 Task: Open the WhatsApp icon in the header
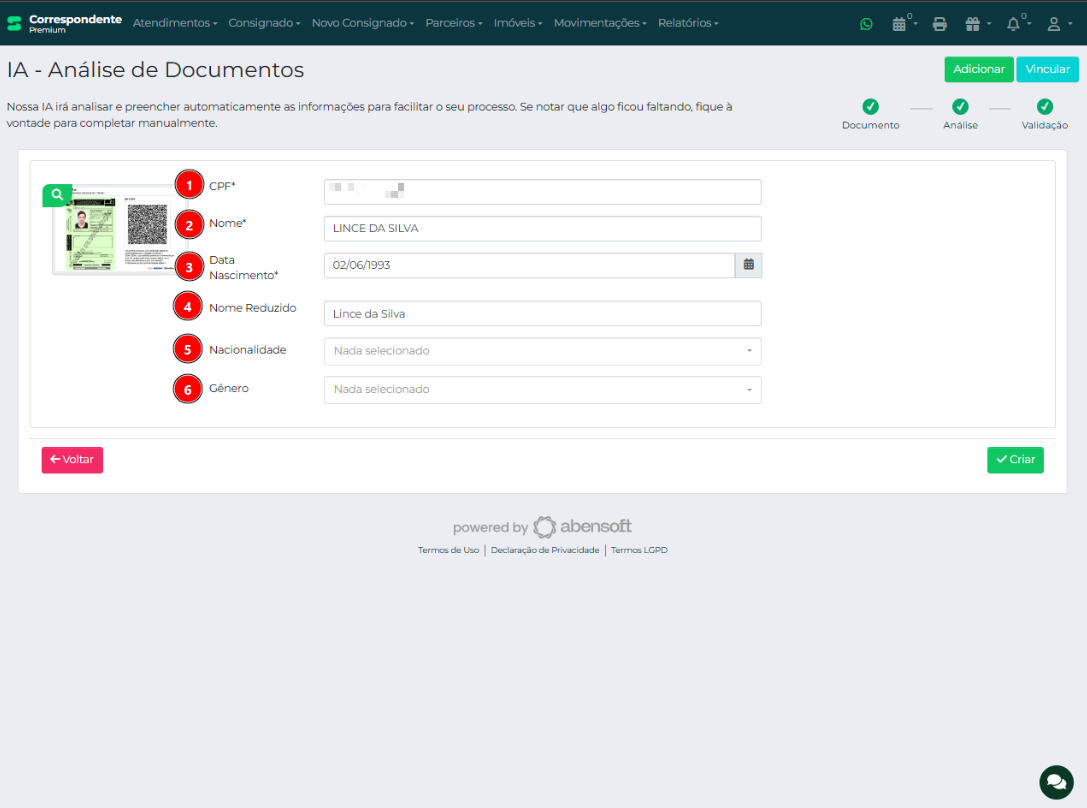pyautogui.click(x=866, y=24)
